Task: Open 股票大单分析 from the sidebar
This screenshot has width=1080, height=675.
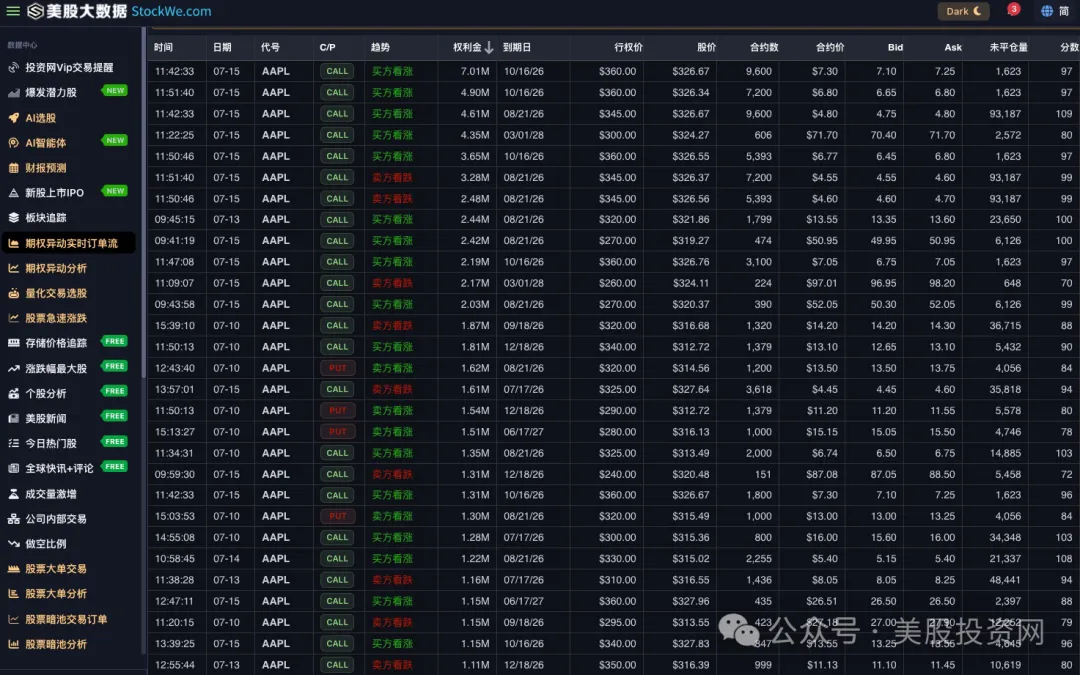Action: tap(56, 594)
